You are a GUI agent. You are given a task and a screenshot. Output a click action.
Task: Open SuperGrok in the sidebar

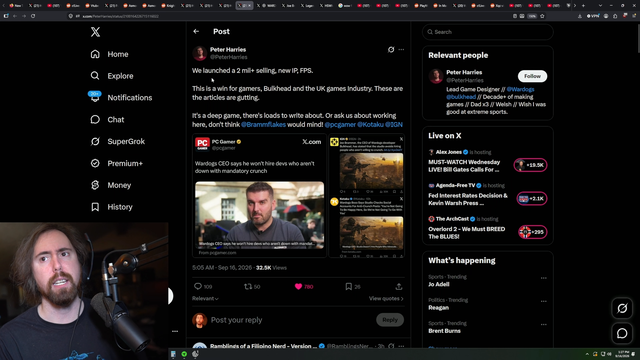pos(118,141)
